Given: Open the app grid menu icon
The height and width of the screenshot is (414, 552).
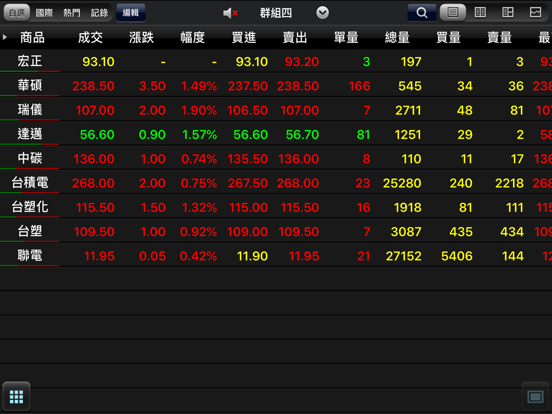Looking at the screenshot, I should tap(16, 396).
